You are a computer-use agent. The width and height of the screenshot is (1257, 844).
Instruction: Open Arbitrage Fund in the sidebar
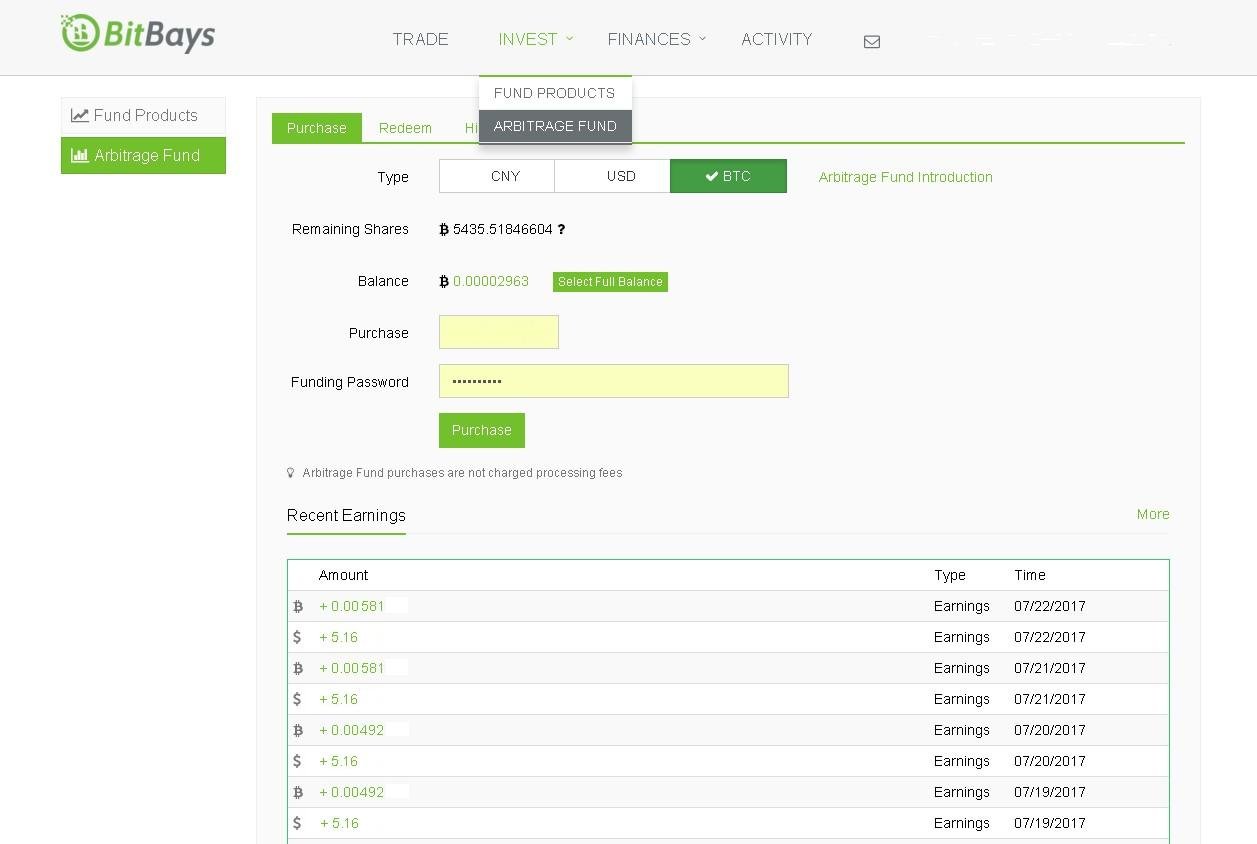143,156
